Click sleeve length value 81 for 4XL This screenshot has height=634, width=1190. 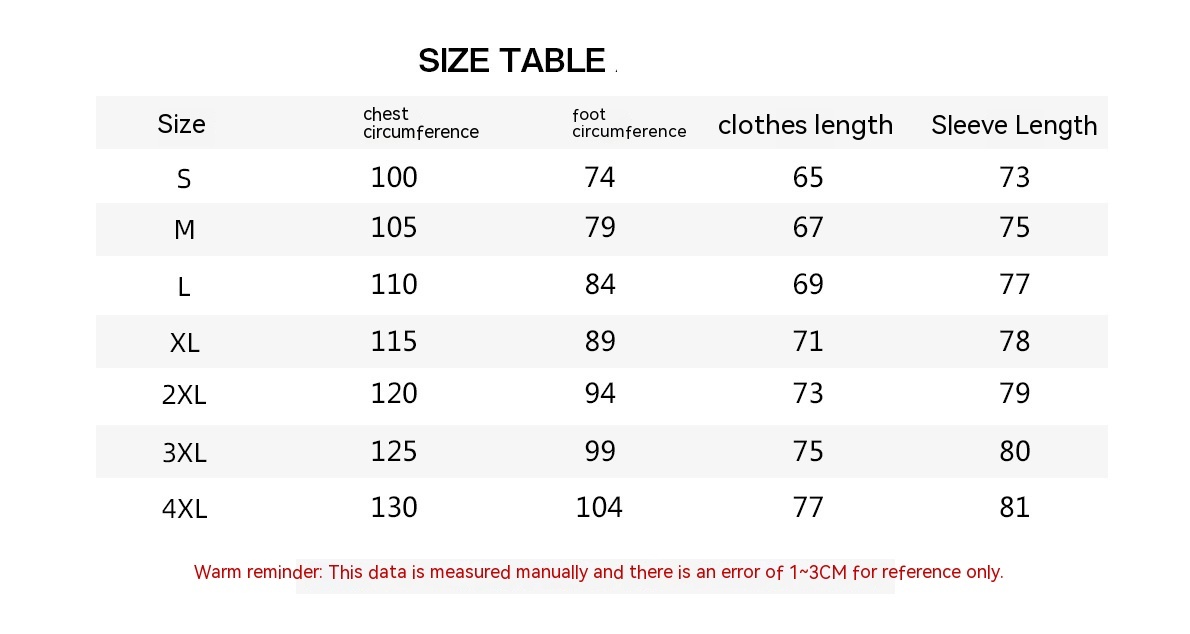coord(1014,507)
